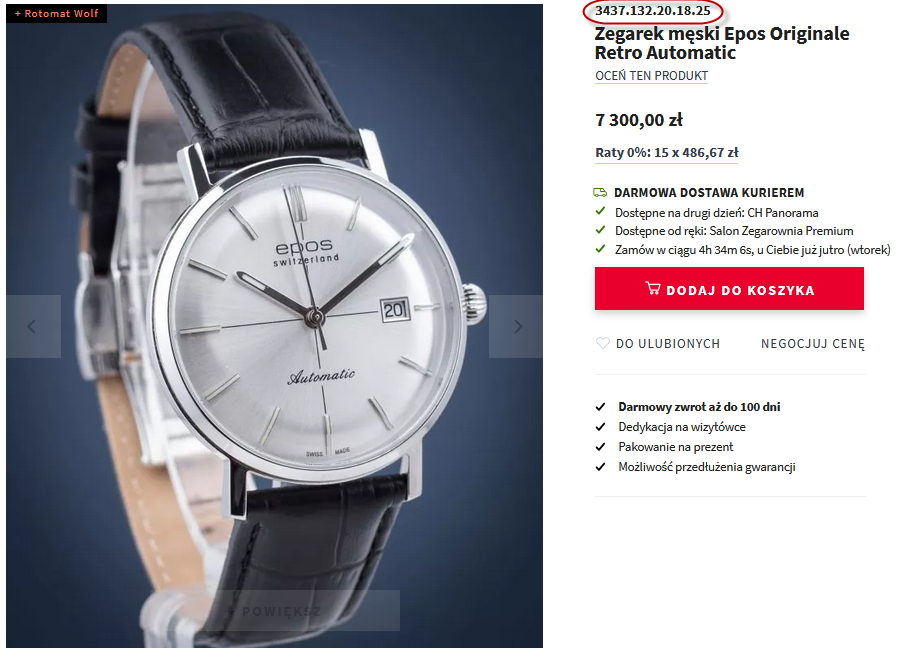Image resolution: width=904 pixels, height=662 pixels.
Task: Open the Oceń ten produkt link
Action: (651, 76)
